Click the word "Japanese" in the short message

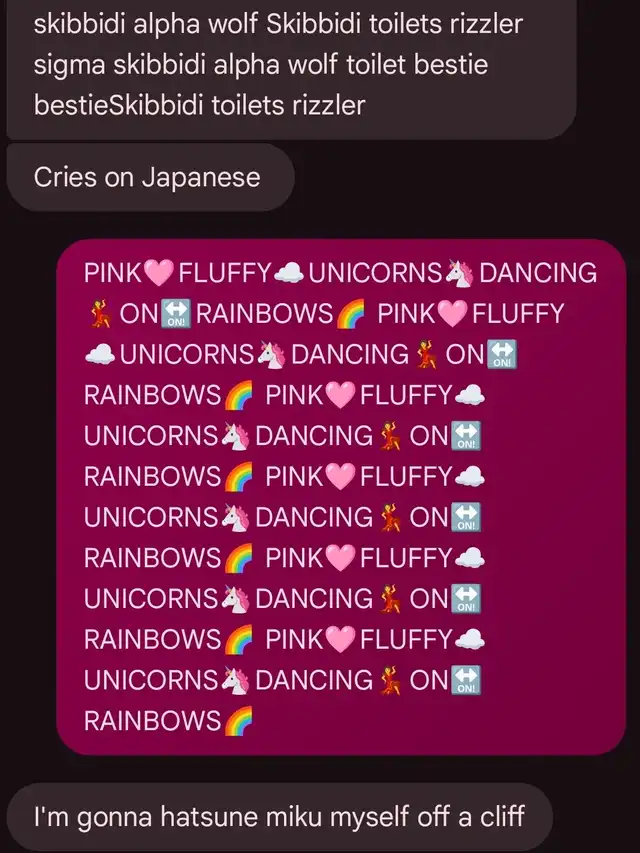pos(201,178)
